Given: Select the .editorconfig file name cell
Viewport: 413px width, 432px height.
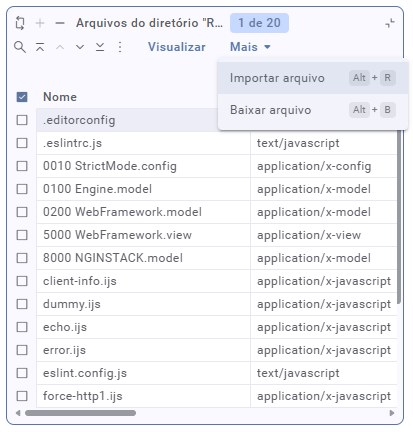Looking at the screenshot, I should pyautogui.click(x=127, y=120).
